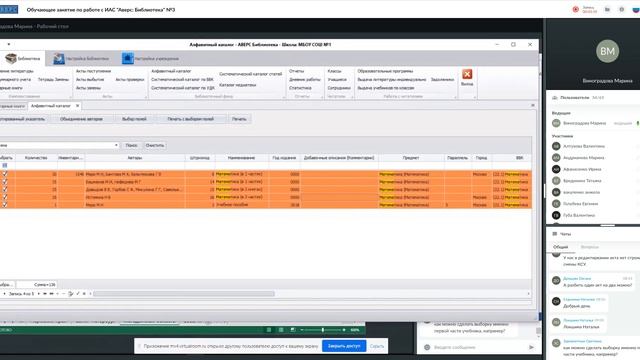Sort by the Штрихкод column header
The width and height of the screenshot is (640, 360).
point(200,158)
